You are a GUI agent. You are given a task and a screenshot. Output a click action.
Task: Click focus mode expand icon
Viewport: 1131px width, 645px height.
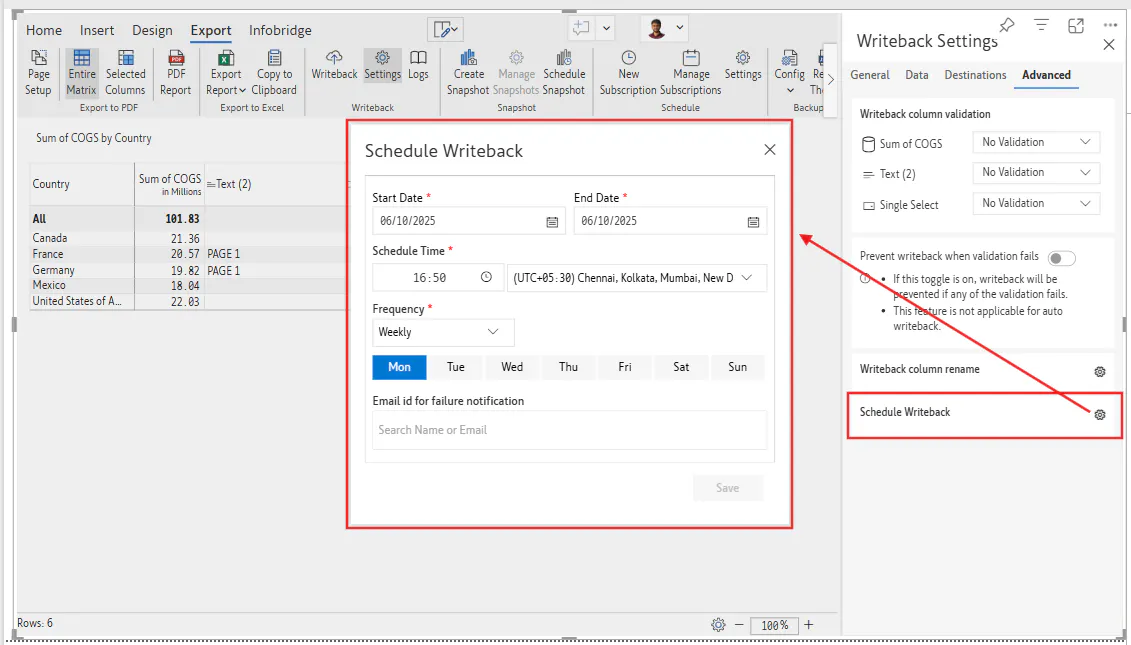(x=1075, y=25)
